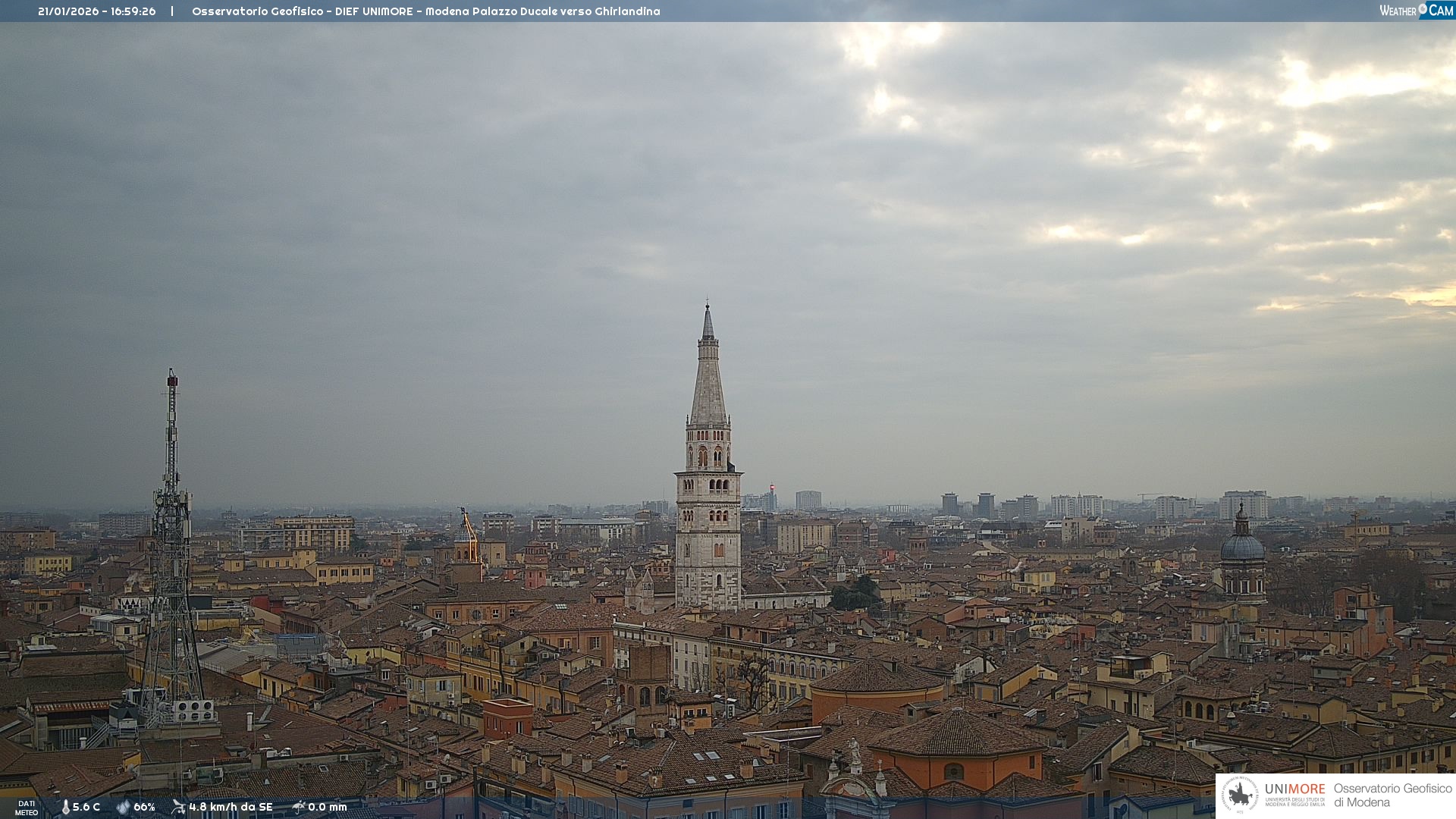The width and height of the screenshot is (1456, 819).
Task: Click the 21/01/2026 date and time stamp
Action: pos(96,11)
